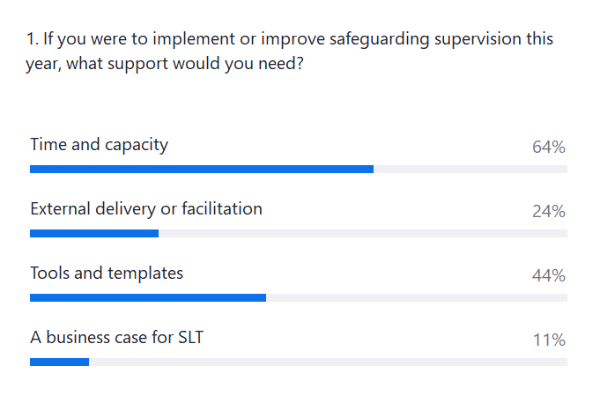Click the word 'safeguarding' in the question
600x410 pixels.
pos(379,40)
